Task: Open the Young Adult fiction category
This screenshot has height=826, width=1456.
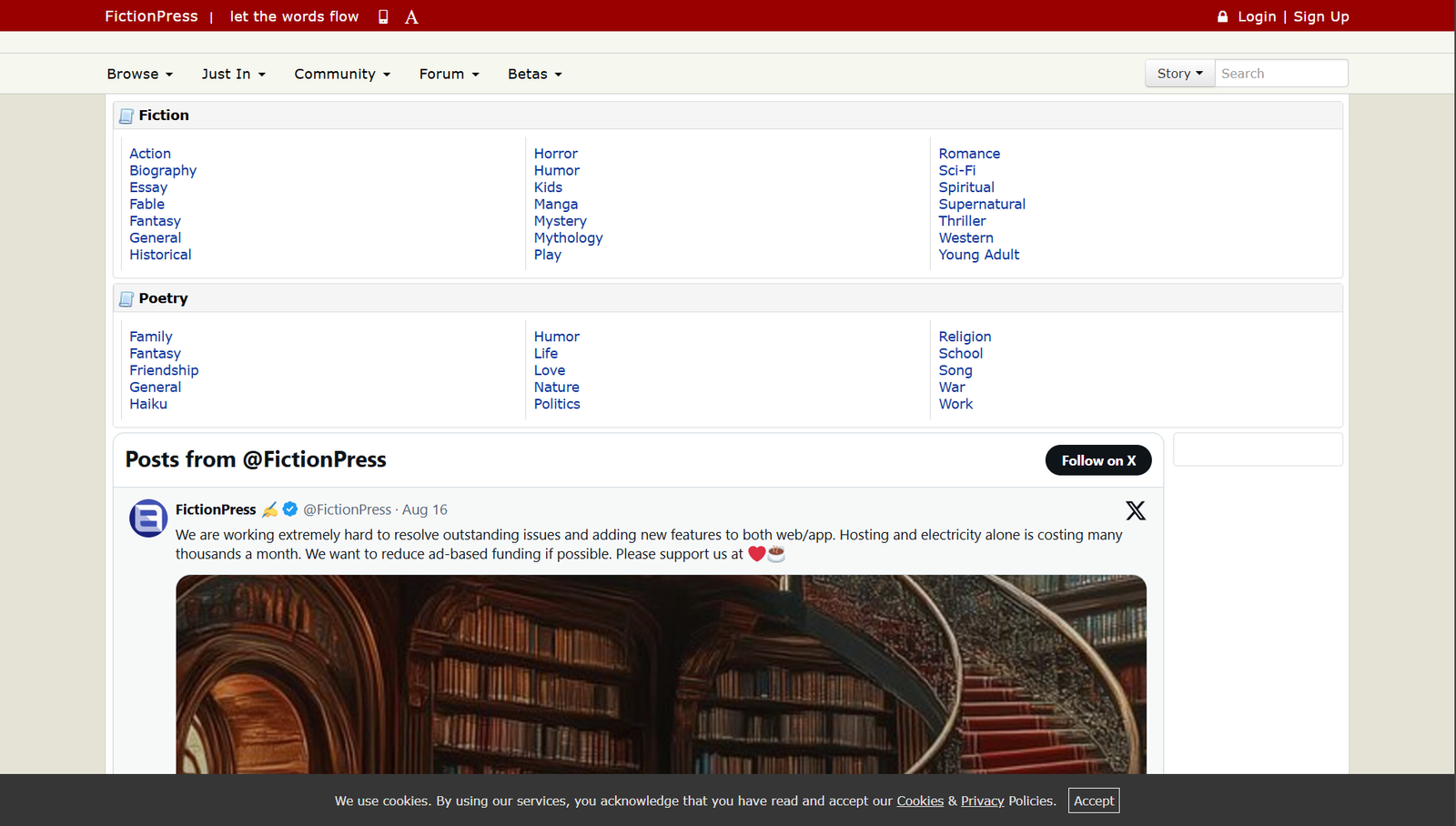Action: [979, 255]
